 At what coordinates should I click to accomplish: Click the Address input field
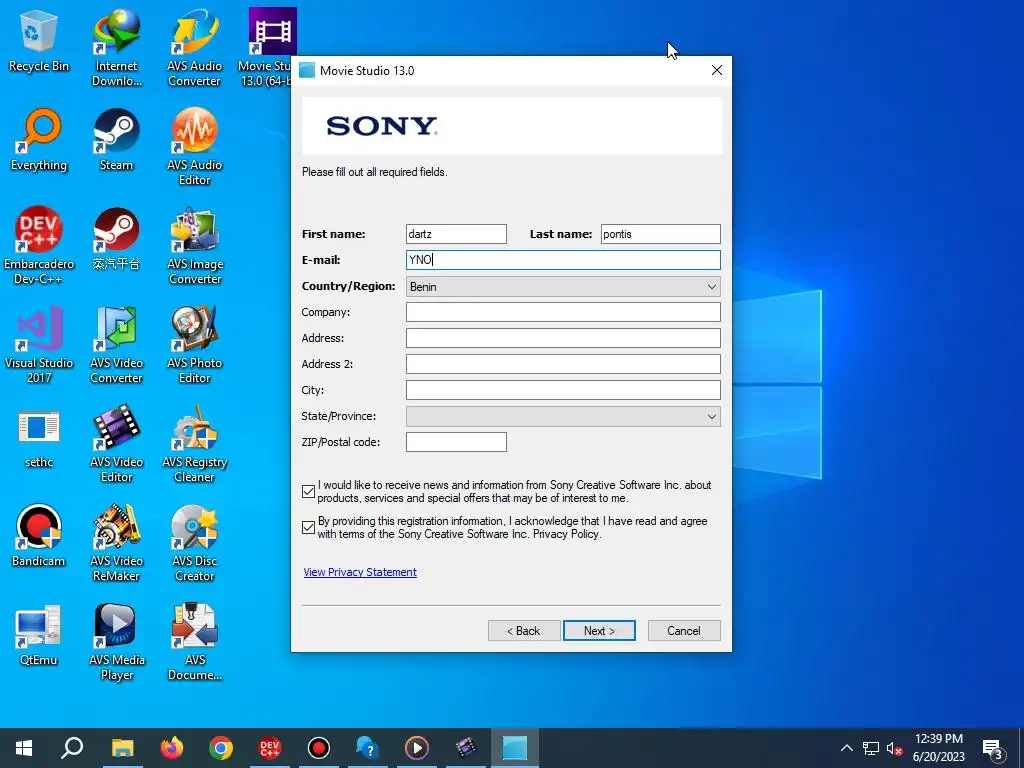[x=563, y=338]
